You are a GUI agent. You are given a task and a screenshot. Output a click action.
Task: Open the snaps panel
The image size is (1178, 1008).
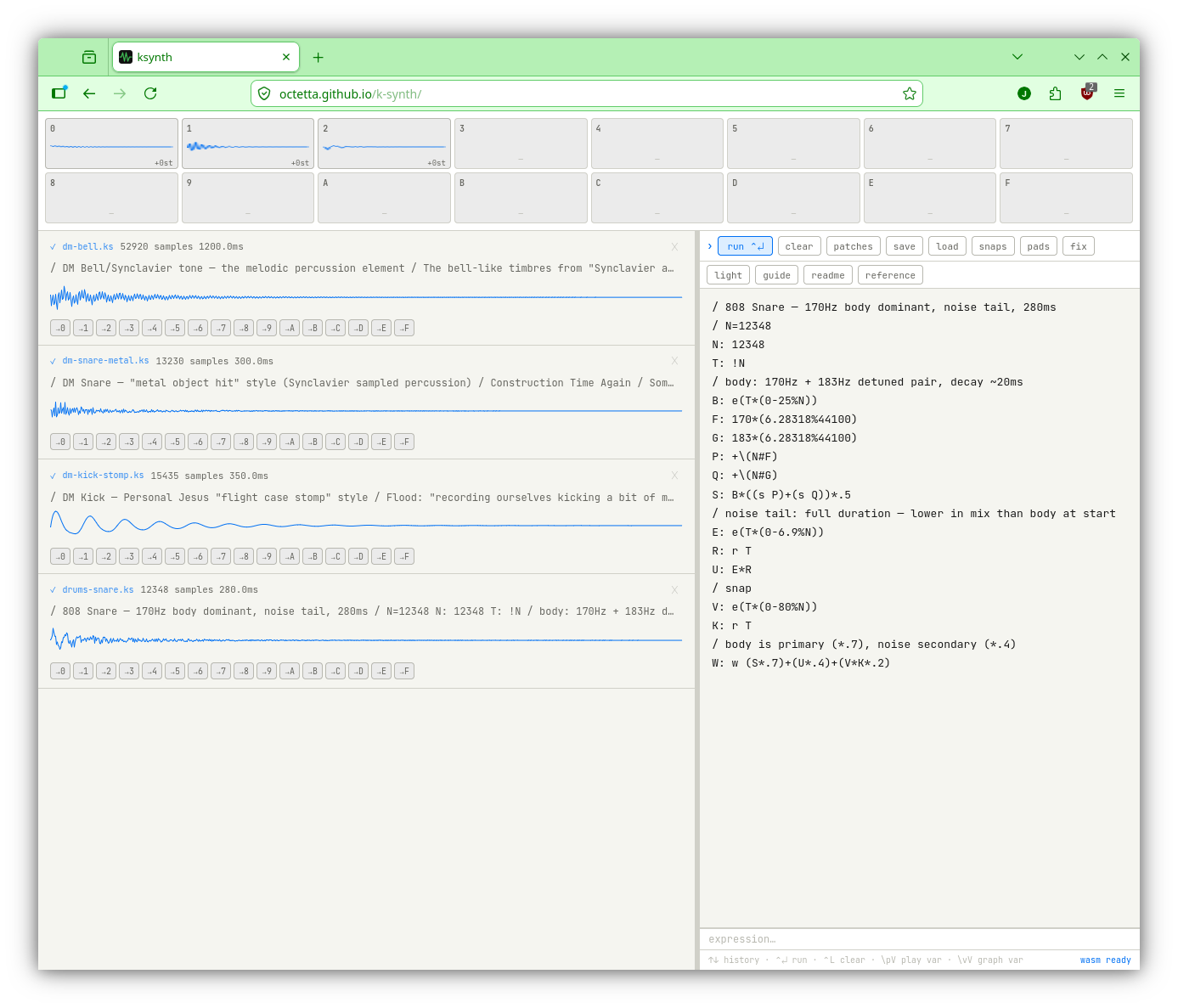click(x=992, y=246)
